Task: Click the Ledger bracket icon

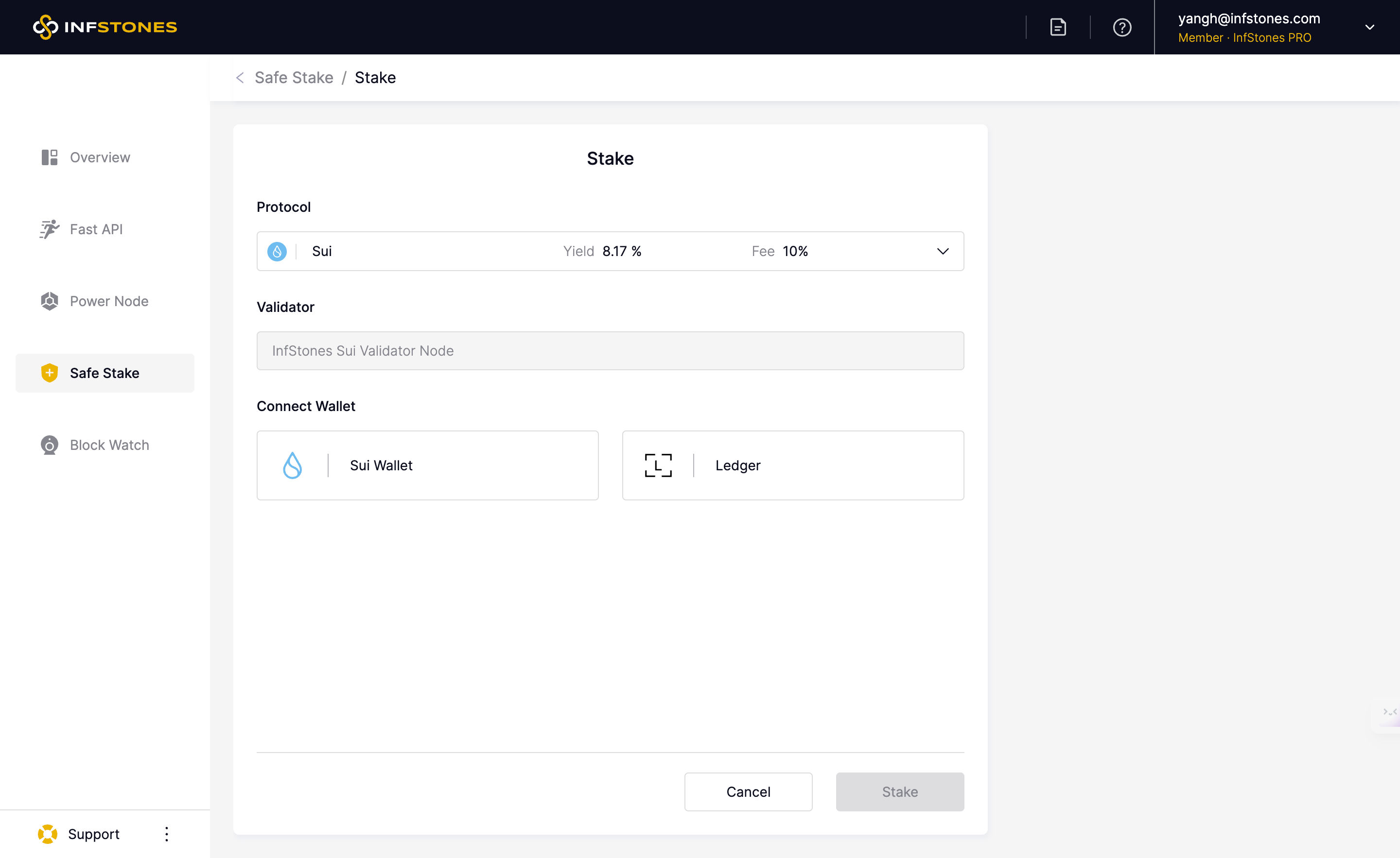Action: click(x=658, y=465)
